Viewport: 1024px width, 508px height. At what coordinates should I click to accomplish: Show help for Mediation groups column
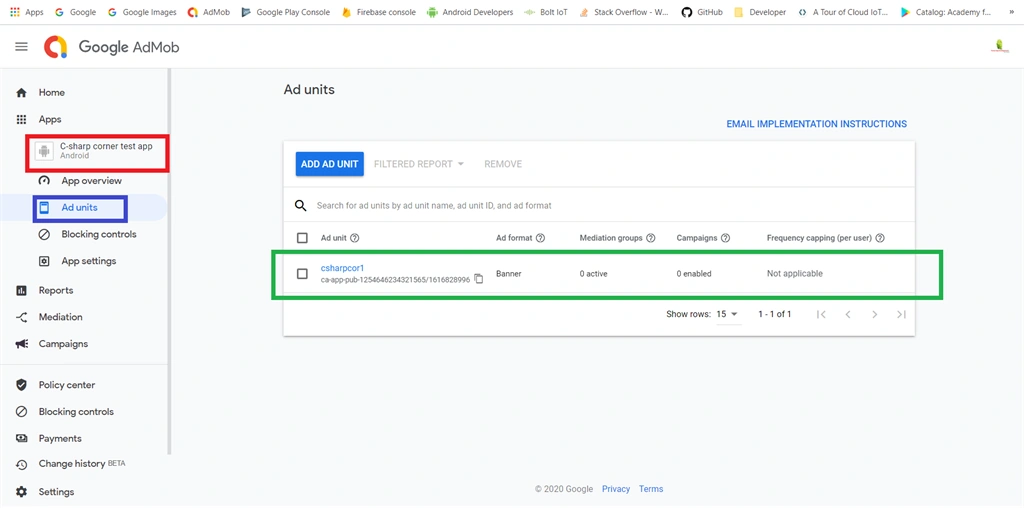650,238
